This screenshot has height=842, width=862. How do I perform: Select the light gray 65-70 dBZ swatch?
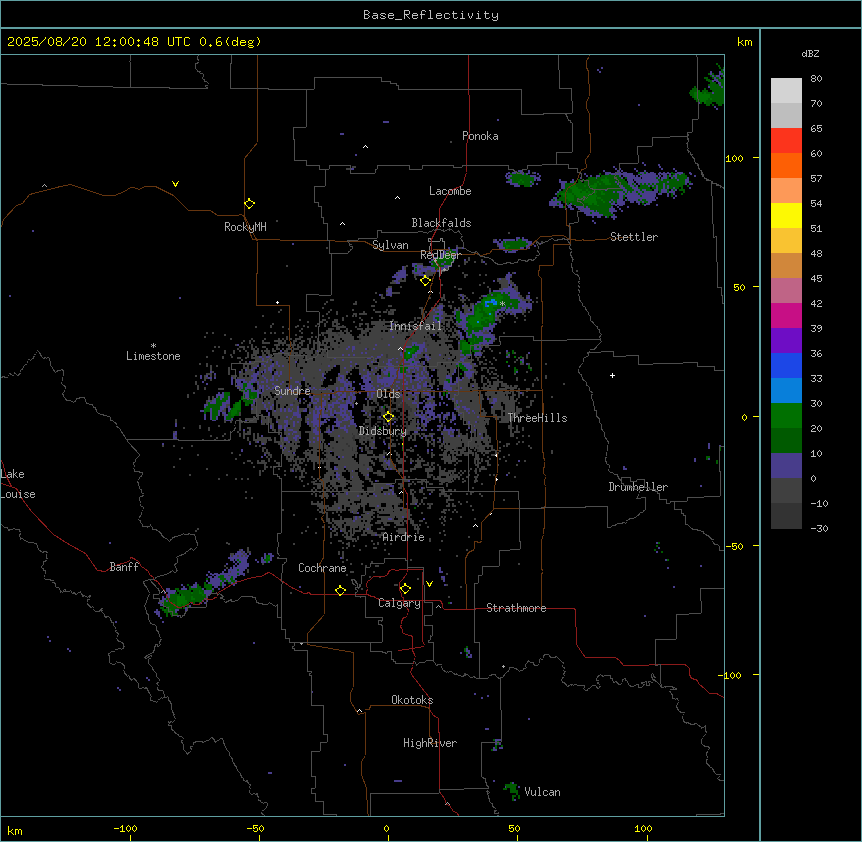point(786,115)
